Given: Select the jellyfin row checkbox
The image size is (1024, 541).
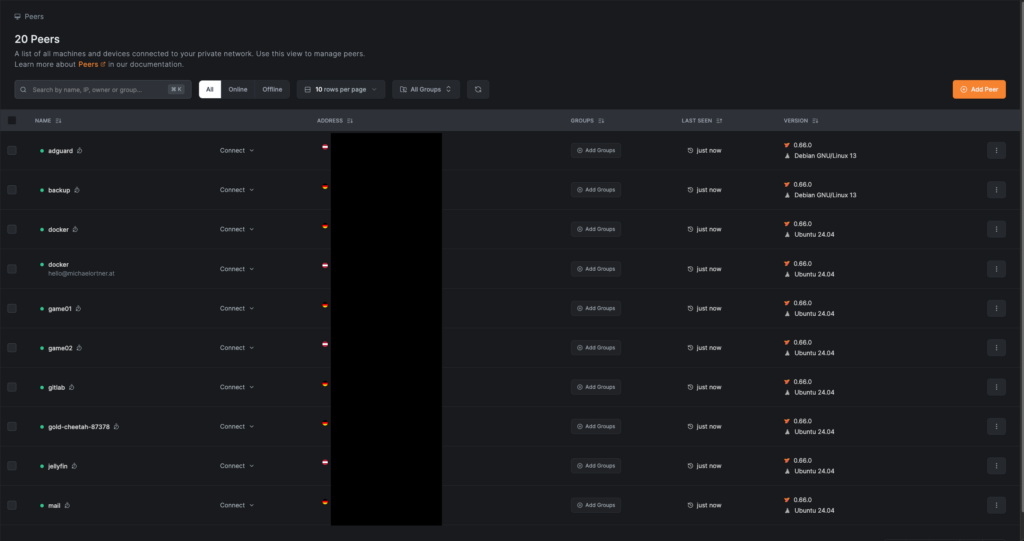Looking at the screenshot, I should pyautogui.click(x=12, y=466).
